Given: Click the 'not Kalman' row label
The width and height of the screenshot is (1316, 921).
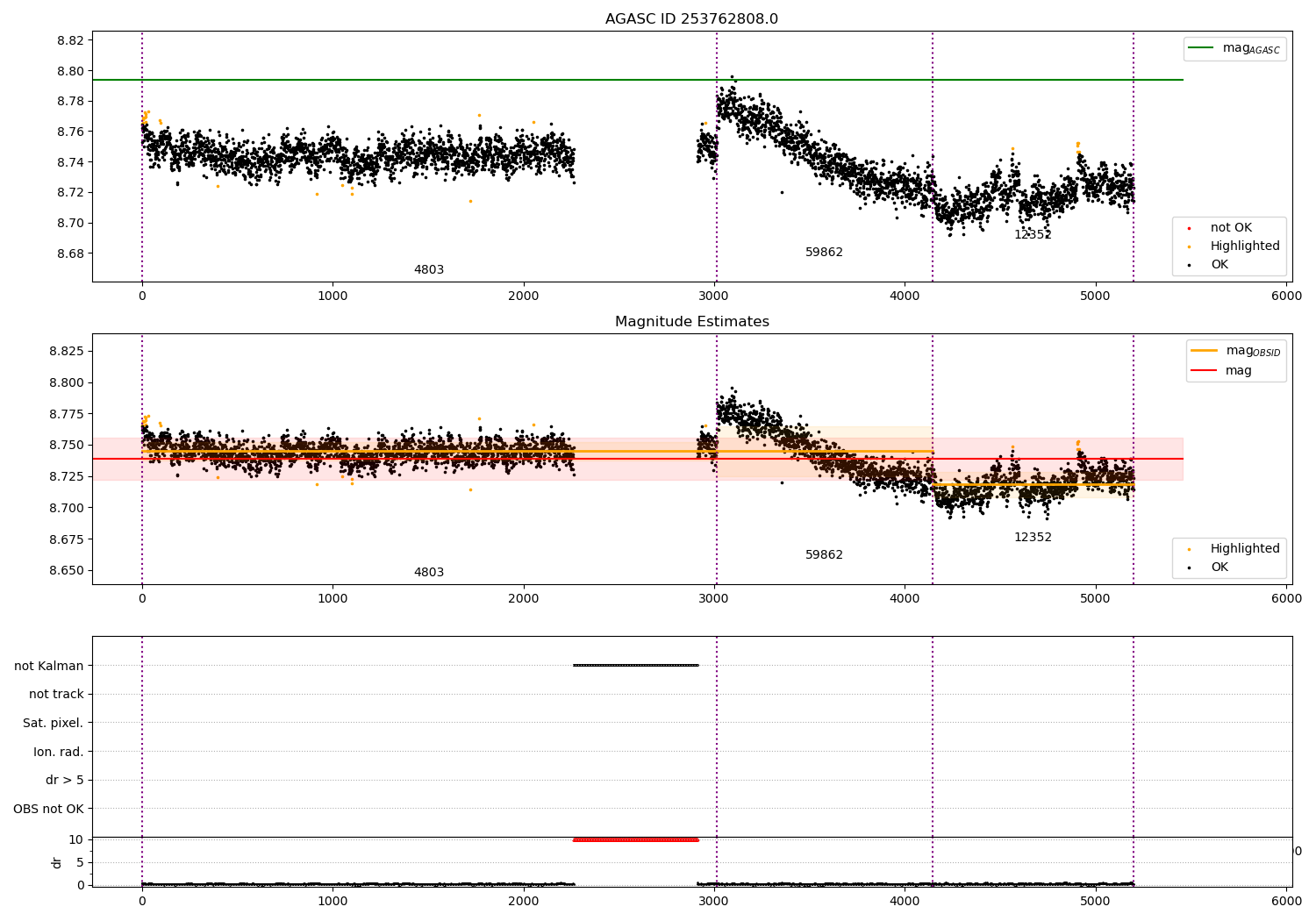Looking at the screenshot, I should (x=49, y=666).
